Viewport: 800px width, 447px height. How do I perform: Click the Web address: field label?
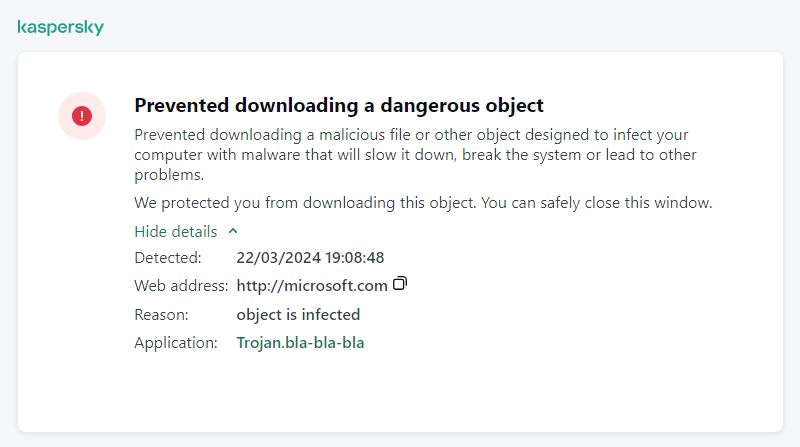[181, 286]
